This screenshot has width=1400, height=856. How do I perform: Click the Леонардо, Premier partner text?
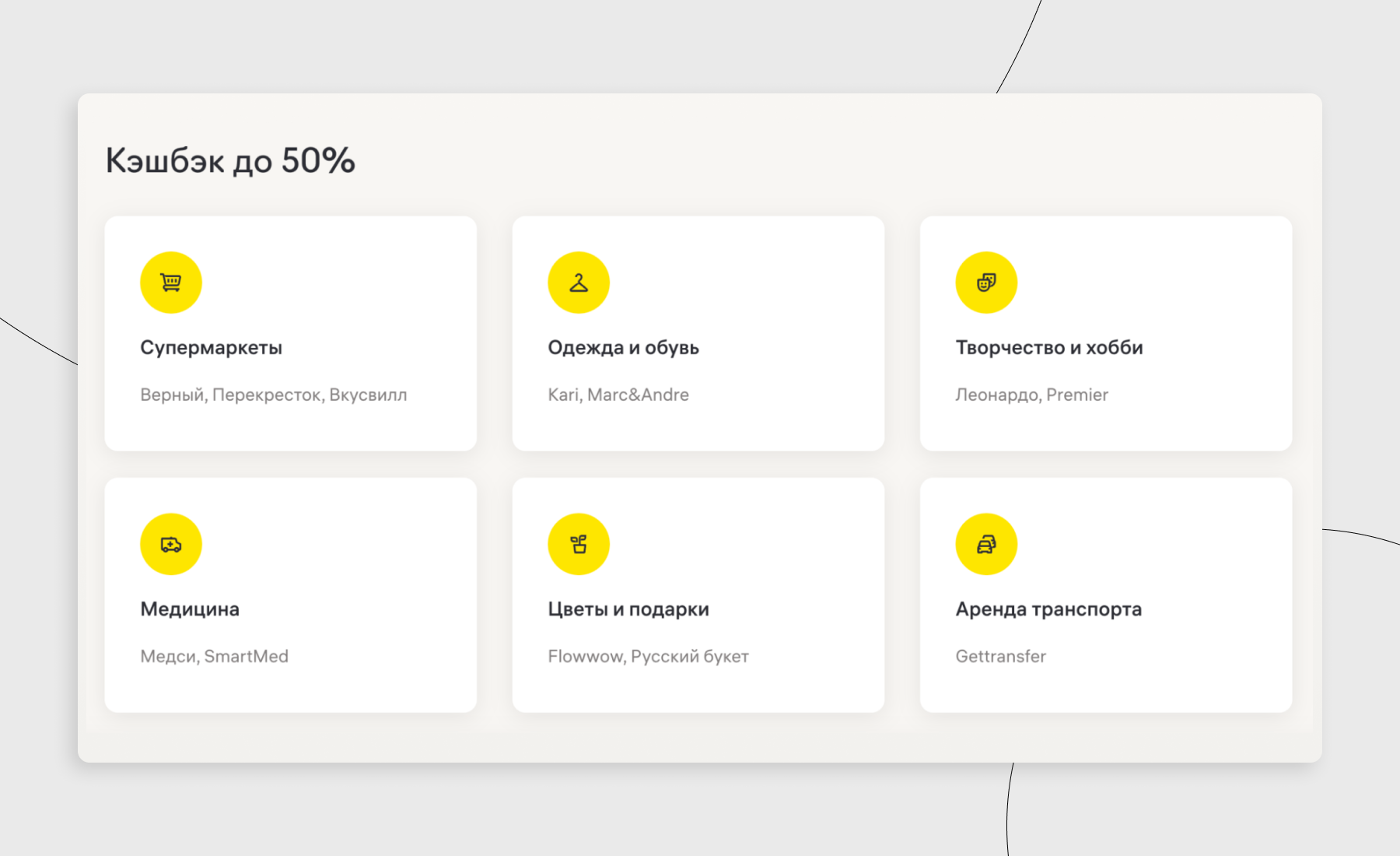1031,395
